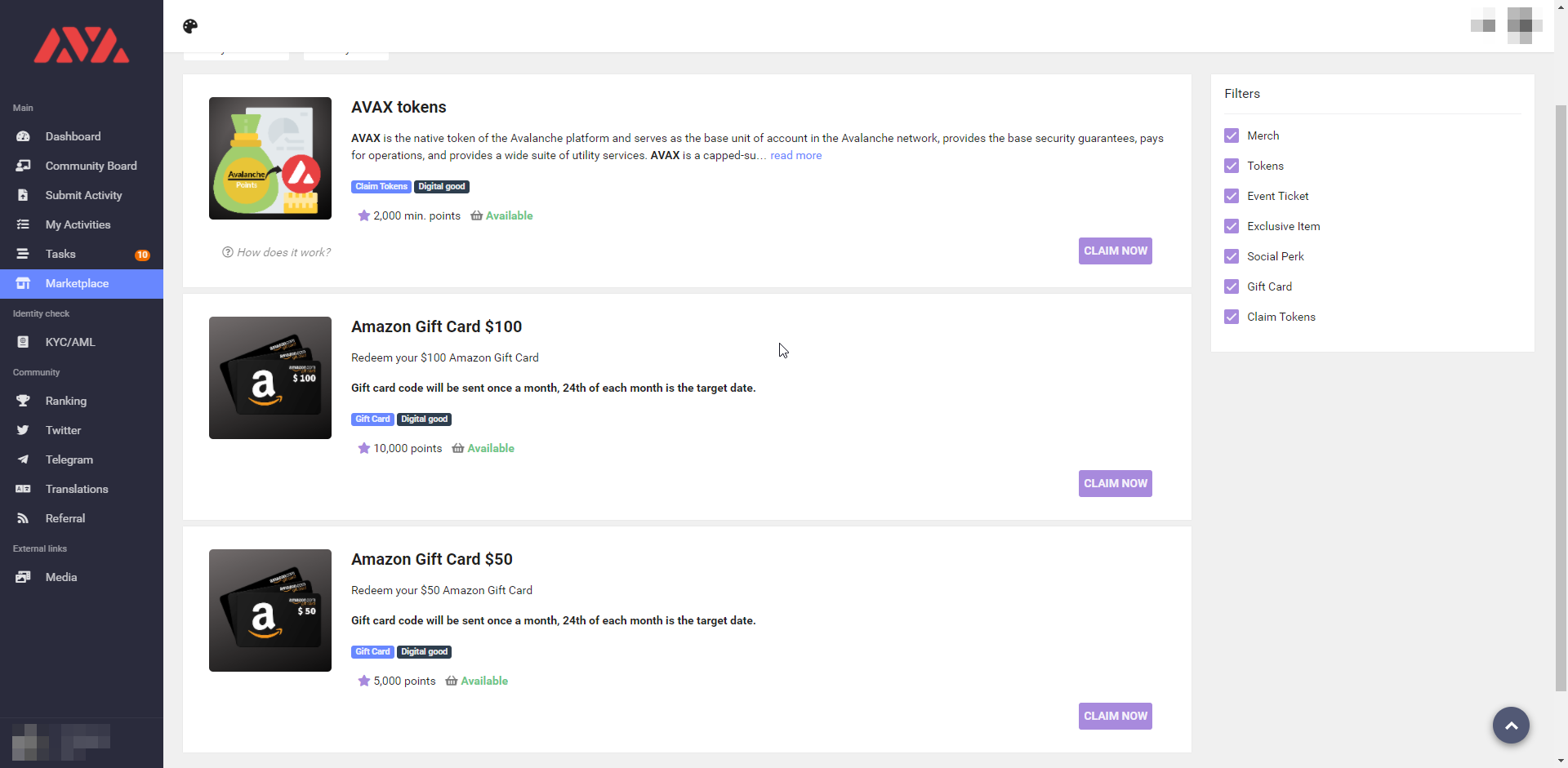1568x768 pixels.
Task: Click the Referral feed icon
Action: 23,518
